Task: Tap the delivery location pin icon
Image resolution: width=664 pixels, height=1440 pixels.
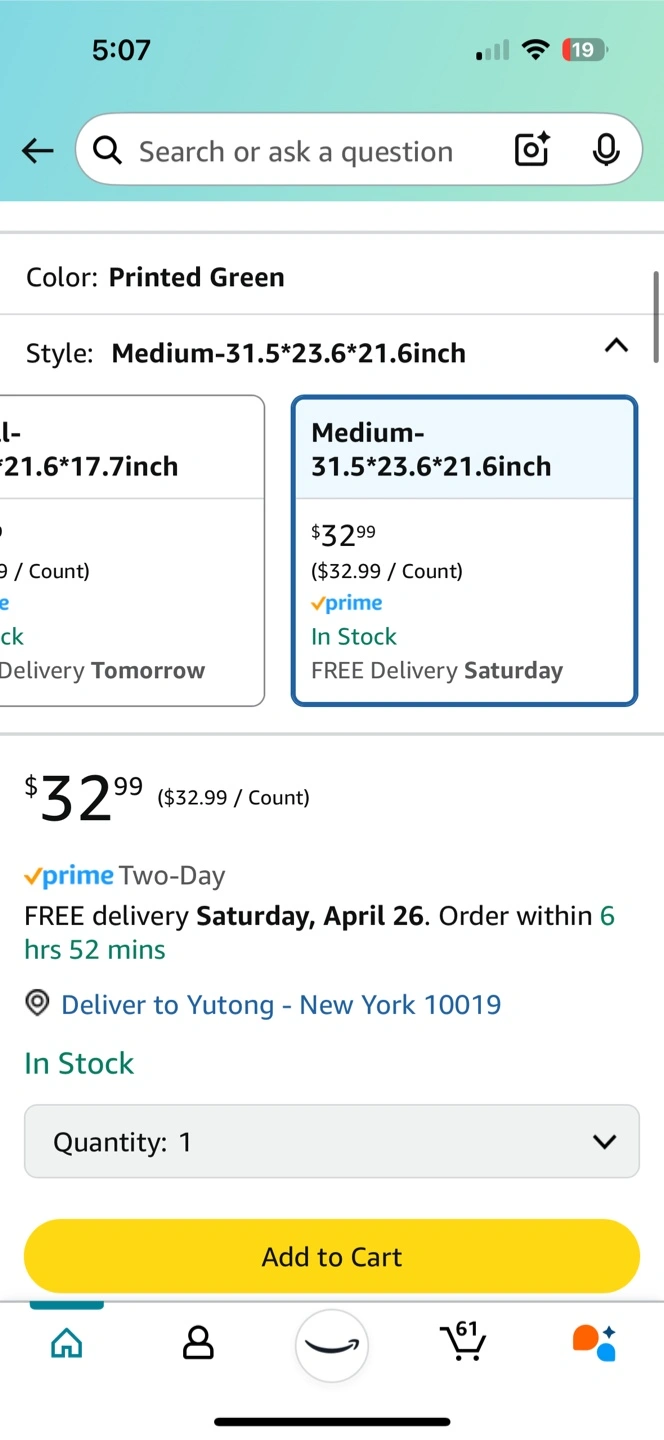Action: point(37,1004)
